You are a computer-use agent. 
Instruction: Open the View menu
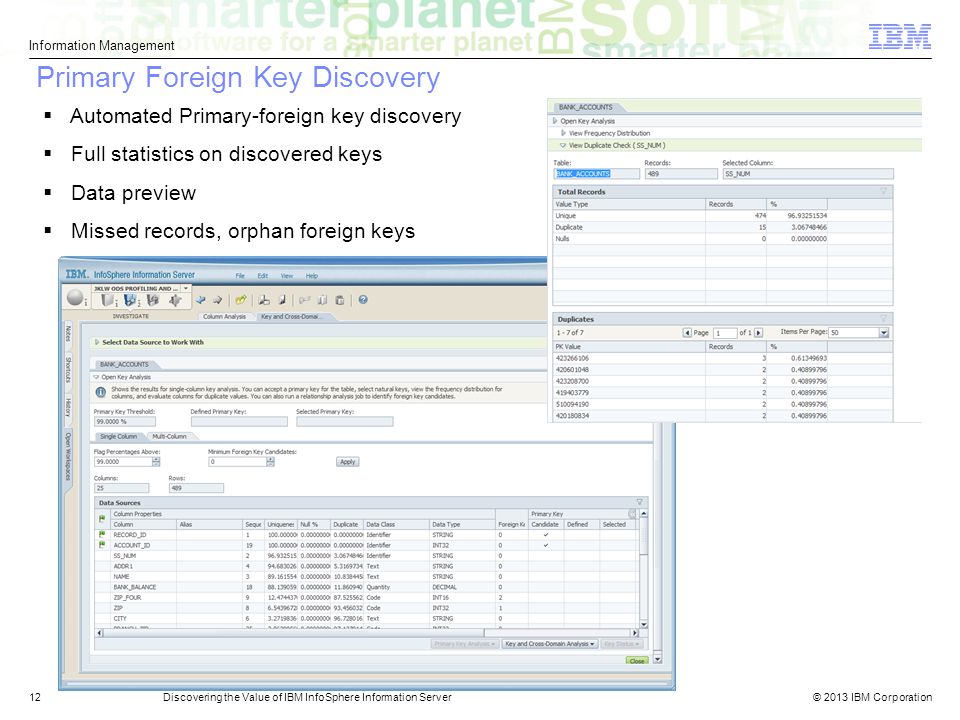(287, 276)
